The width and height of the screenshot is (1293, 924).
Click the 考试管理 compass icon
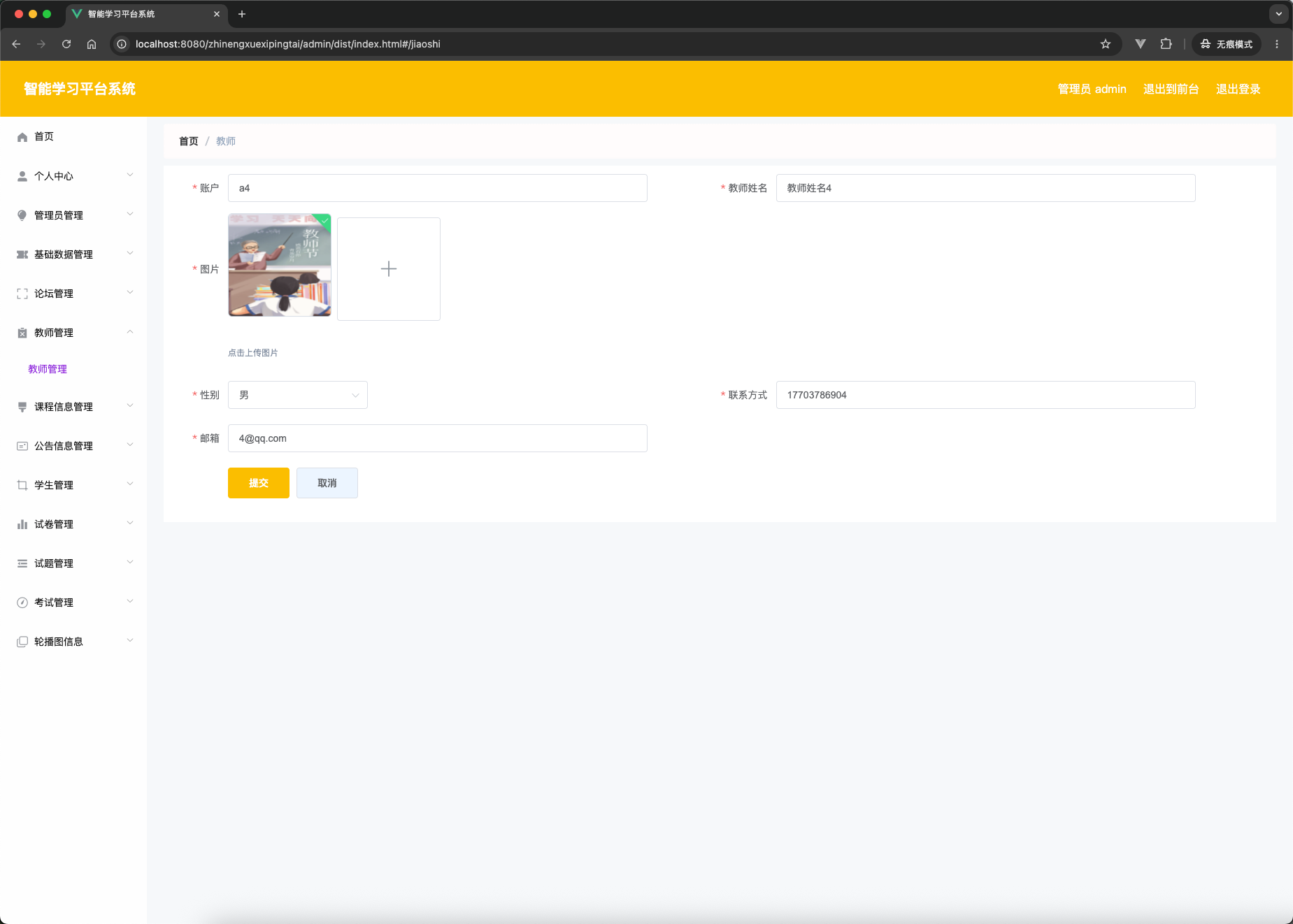click(22, 602)
